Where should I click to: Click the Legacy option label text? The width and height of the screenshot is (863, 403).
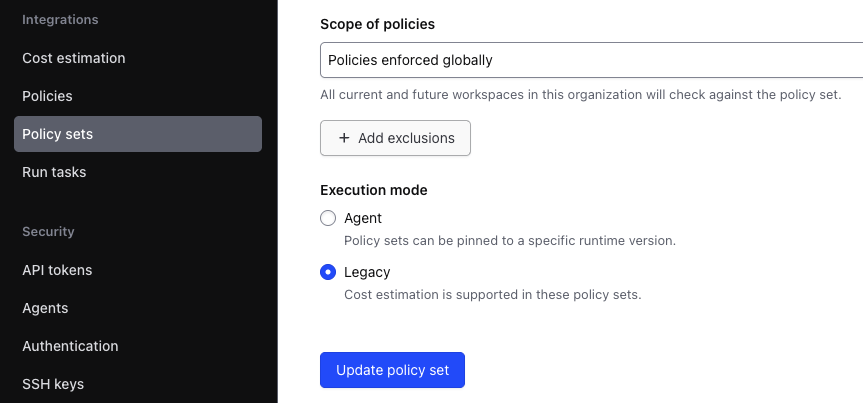point(367,272)
